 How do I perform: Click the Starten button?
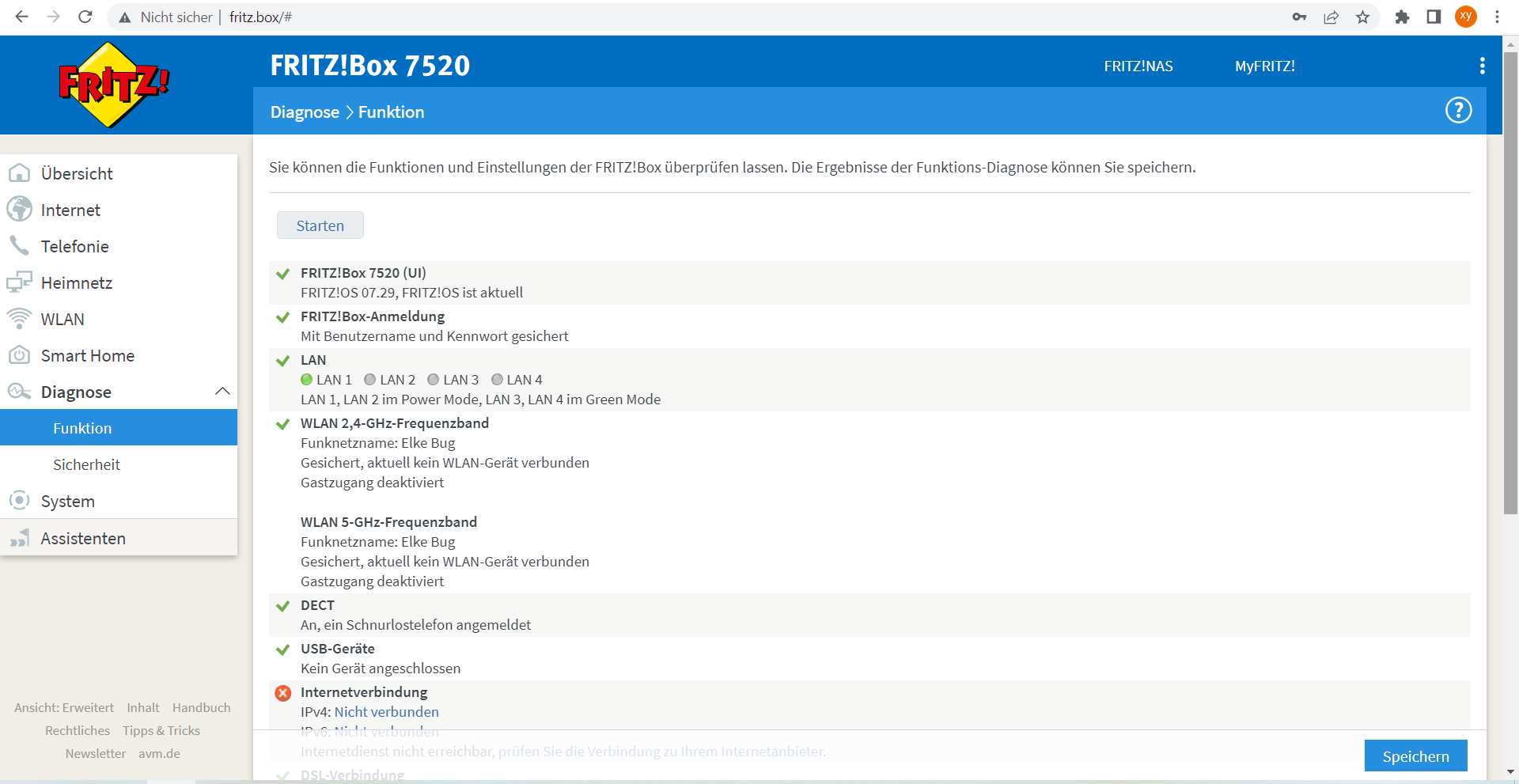pyautogui.click(x=320, y=225)
